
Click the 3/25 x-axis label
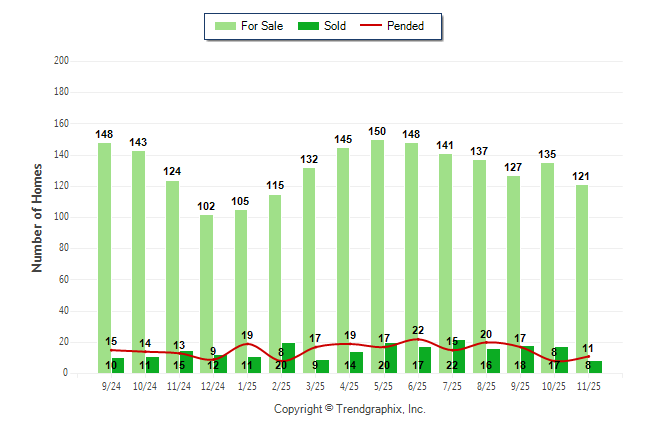point(315,385)
